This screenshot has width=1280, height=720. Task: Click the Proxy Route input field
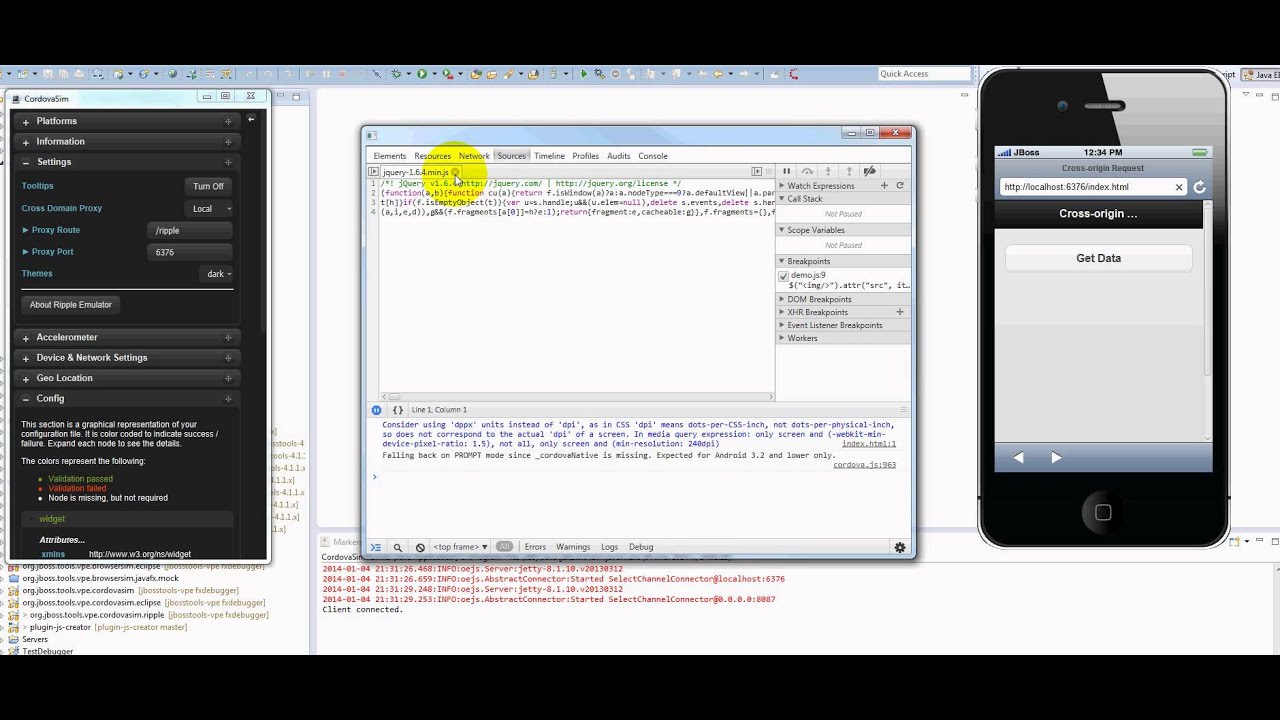tap(190, 231)
